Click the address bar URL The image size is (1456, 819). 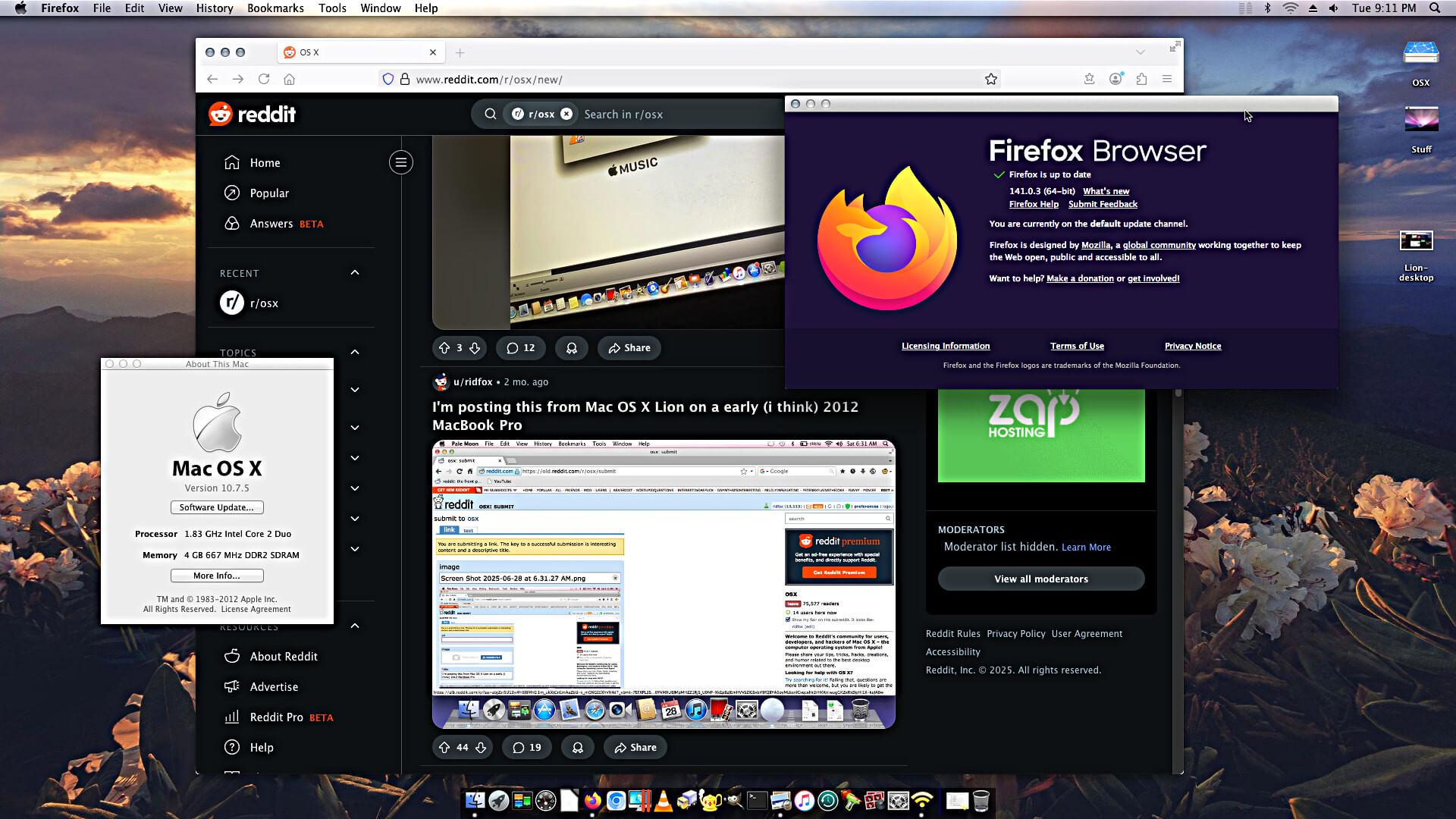coord(489,79)
